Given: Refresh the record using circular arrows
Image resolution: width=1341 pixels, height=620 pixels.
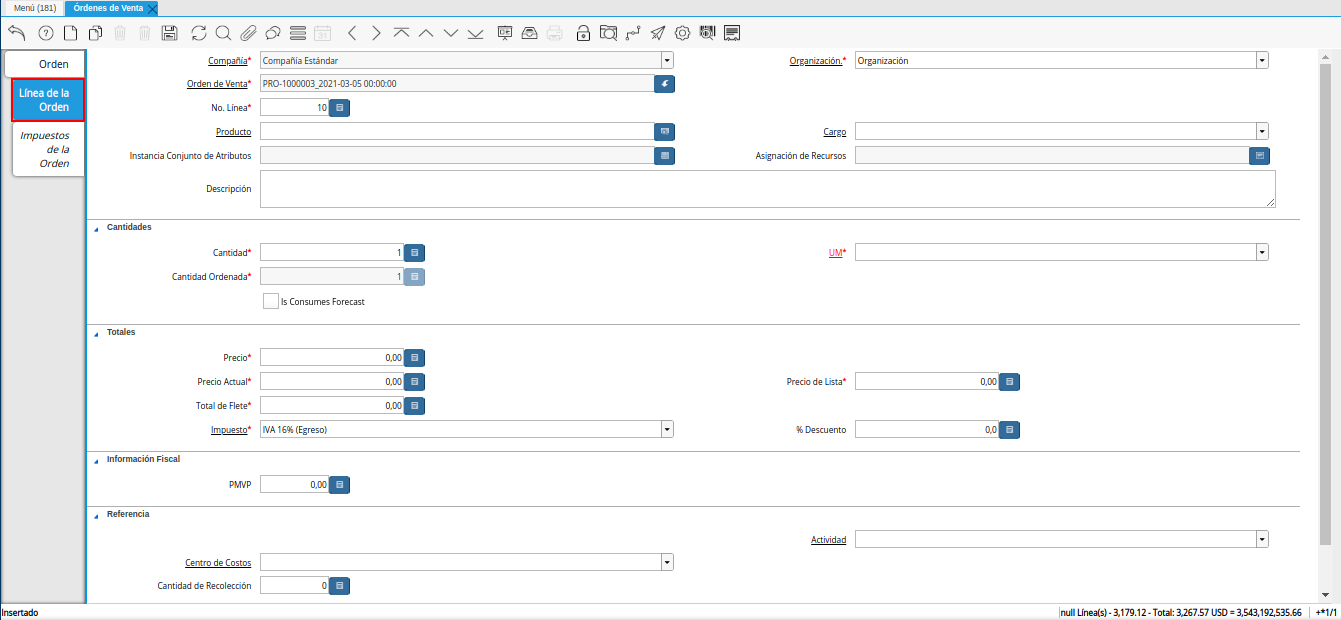Looking at the screenshot, I should tap(199, 33).
